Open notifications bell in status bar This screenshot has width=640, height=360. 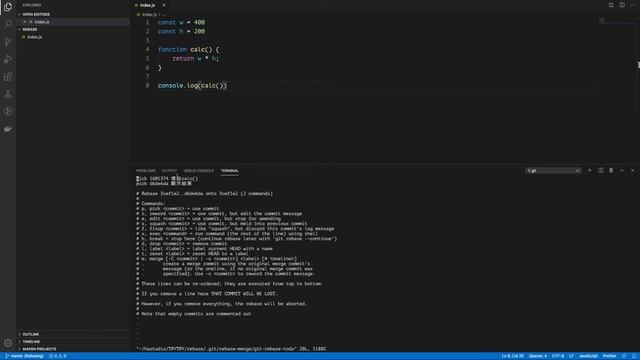(634, 356)
